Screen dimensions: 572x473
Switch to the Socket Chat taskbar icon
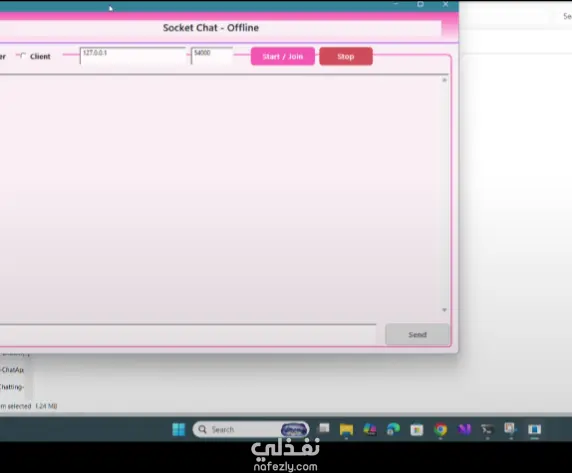click(534, 429)
